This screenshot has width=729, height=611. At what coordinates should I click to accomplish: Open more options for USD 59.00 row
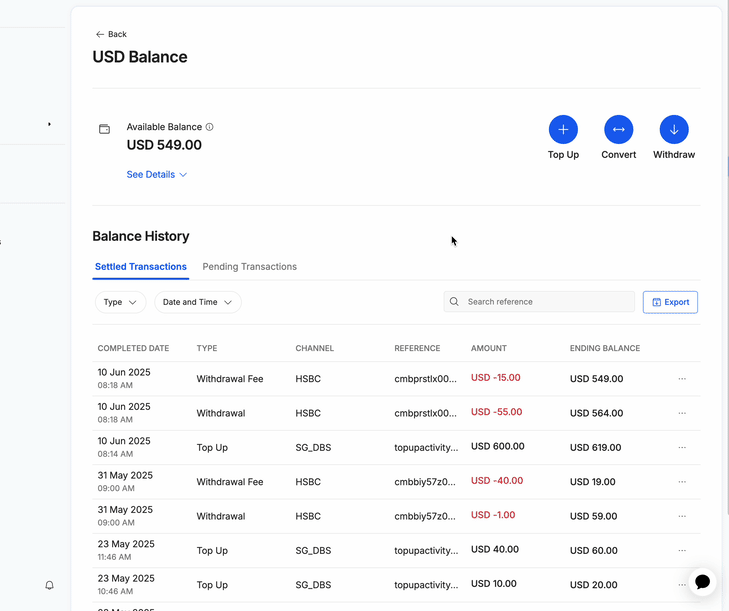pos(682,516)
